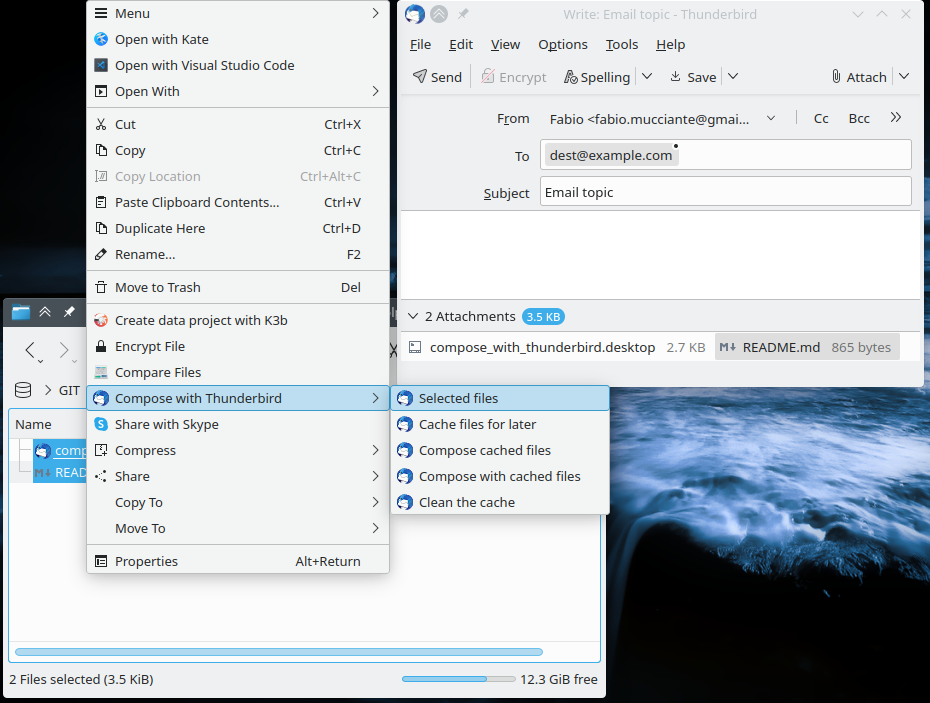
Task: Click the disk drive icon in Dolphin's location bar
Action: [x=23, y=390]
